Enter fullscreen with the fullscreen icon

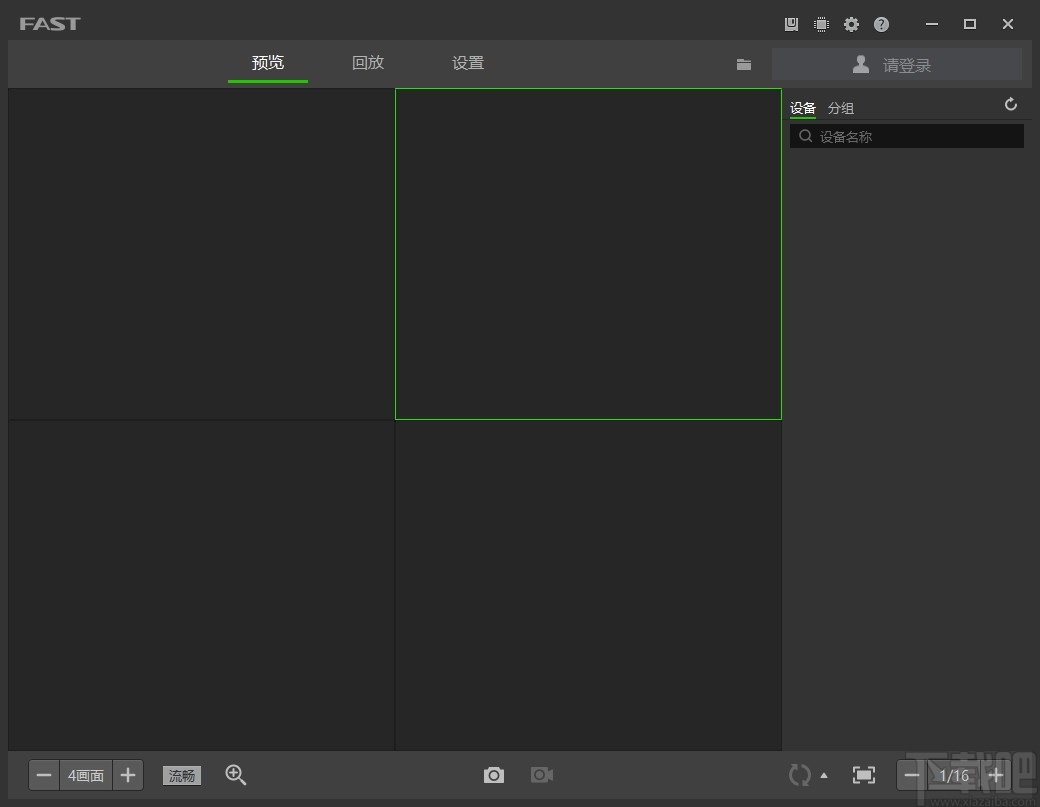pyautogui.click(x=864, y=775)
